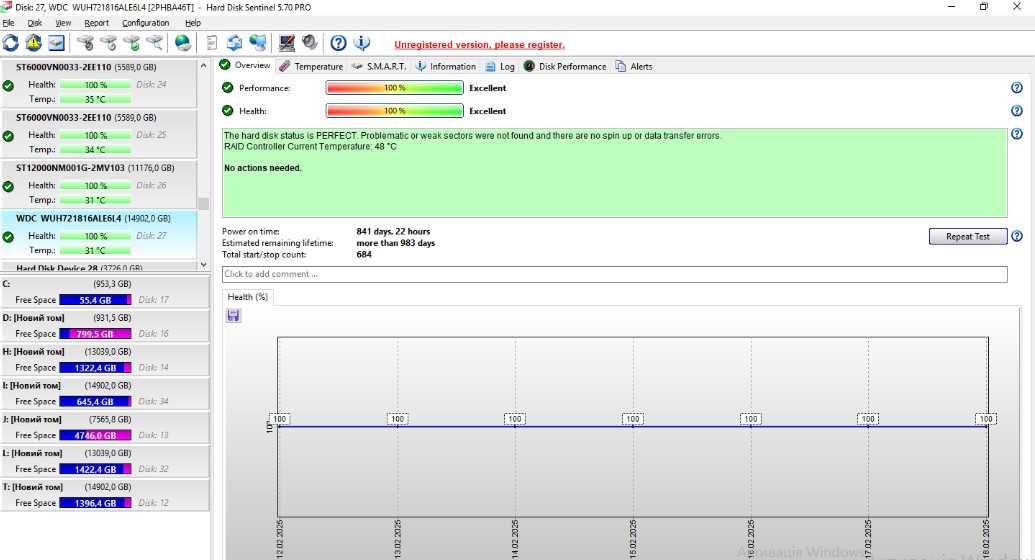This screenshot has width=1035, height=560.
Task: Open the View menu
Action: [63, 23]
